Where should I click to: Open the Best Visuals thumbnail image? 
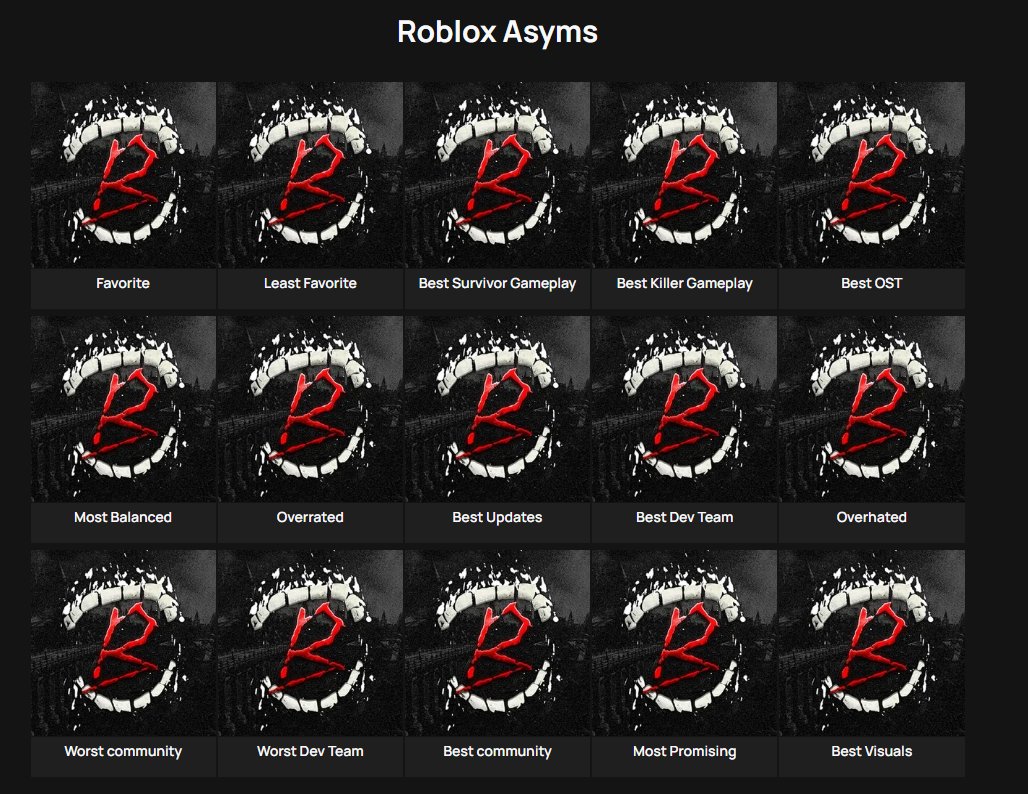[871, 643]
